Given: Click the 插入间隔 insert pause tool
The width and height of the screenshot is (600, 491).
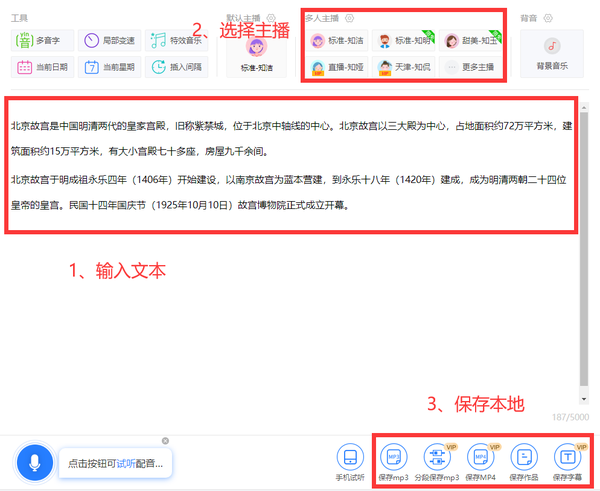Looking at the screenshot, I should tap(176, 68).
